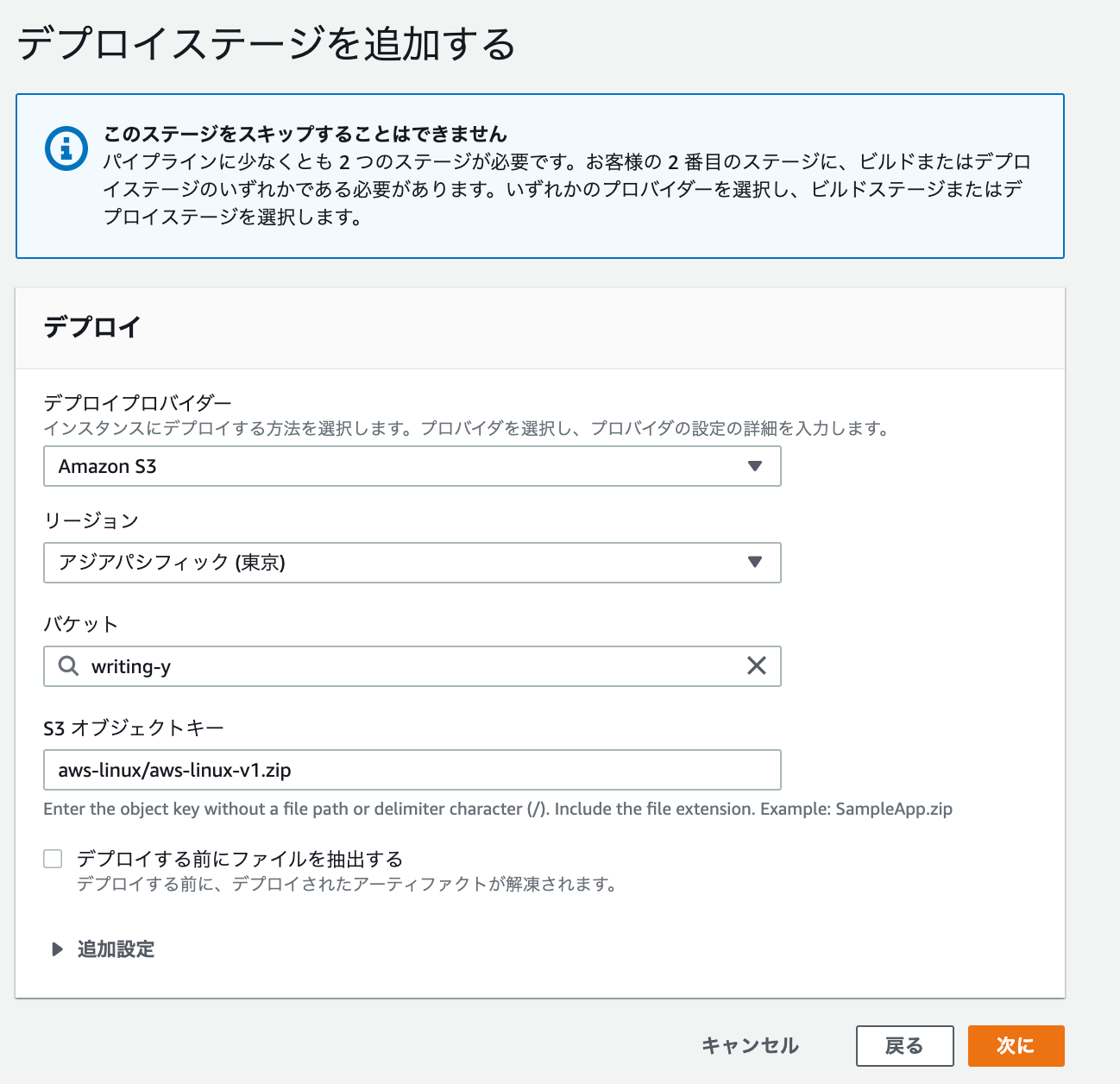The width and height of the screenshot is (1120, 1084).
Task: Open the region dropdown showing アジアパシフィック (東京)
Action: click(x=412, y=563)
